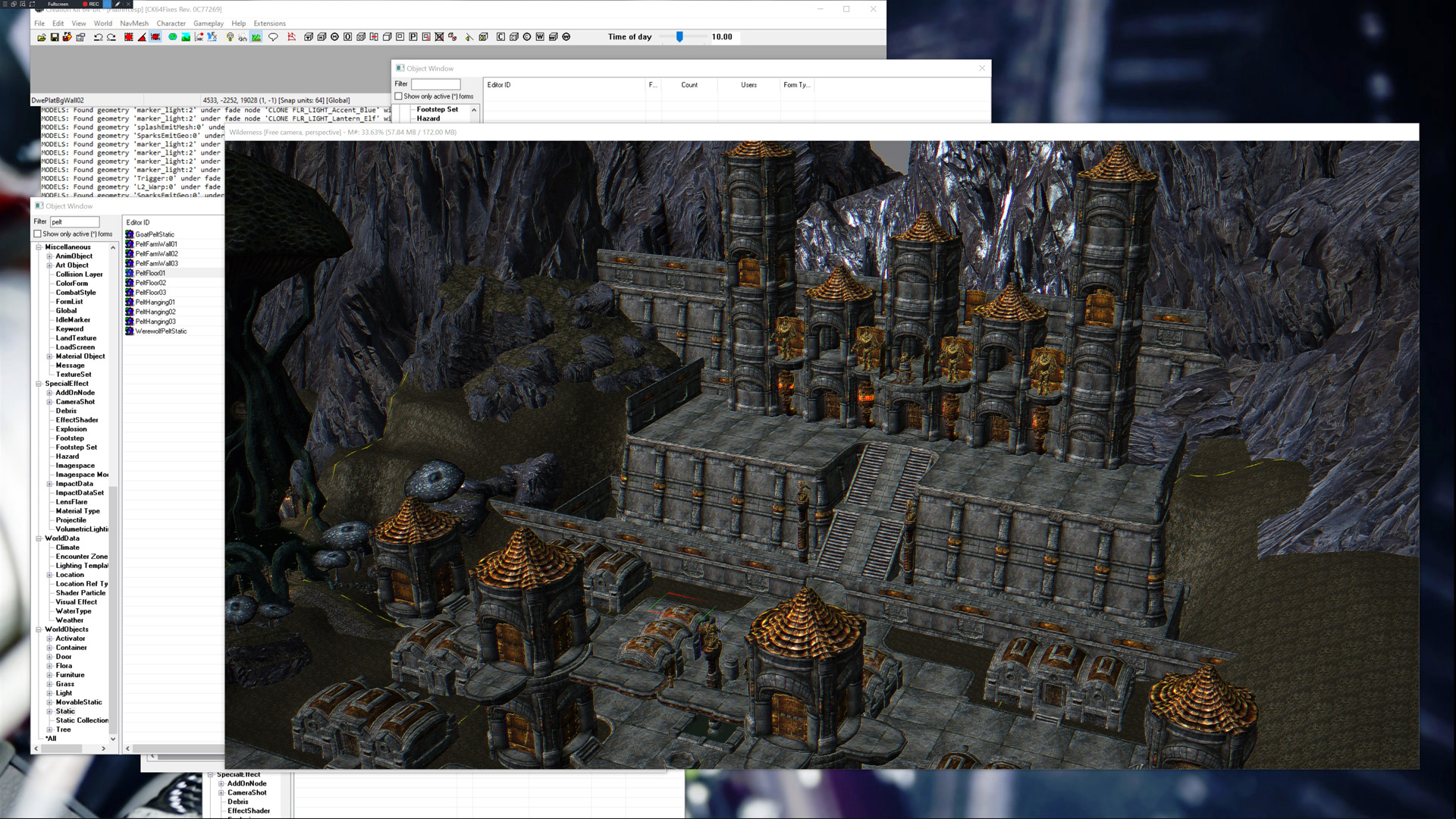
Task: Click the green globe world icon
Action: click(x=173, y=37)
